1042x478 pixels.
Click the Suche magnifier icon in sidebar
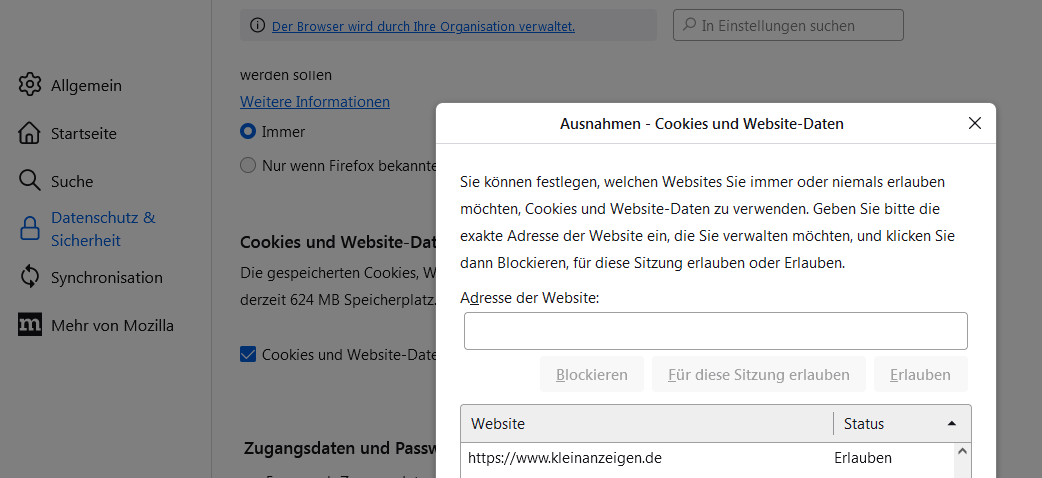(x=30, y=181)
